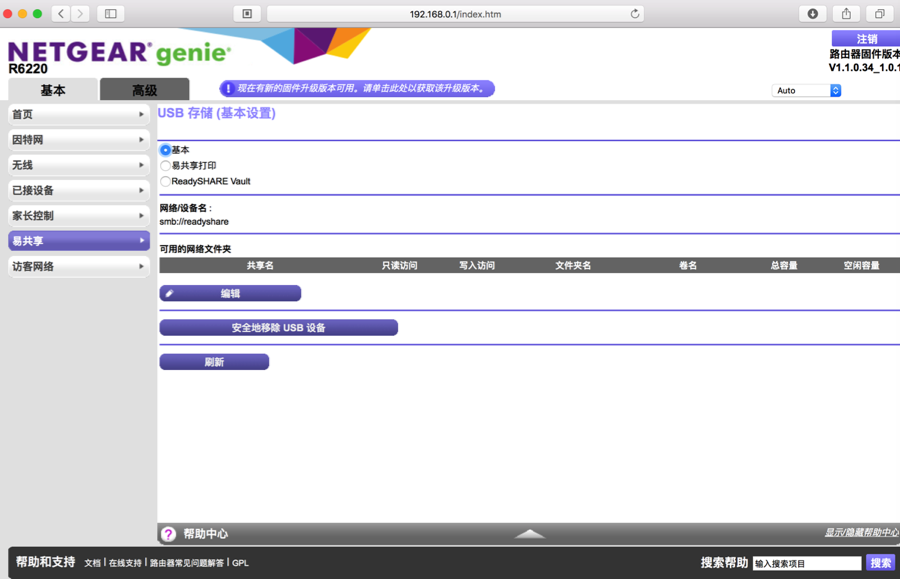
Task: Click the firmware alert exclamation icon
Action: tap(228, 88)
